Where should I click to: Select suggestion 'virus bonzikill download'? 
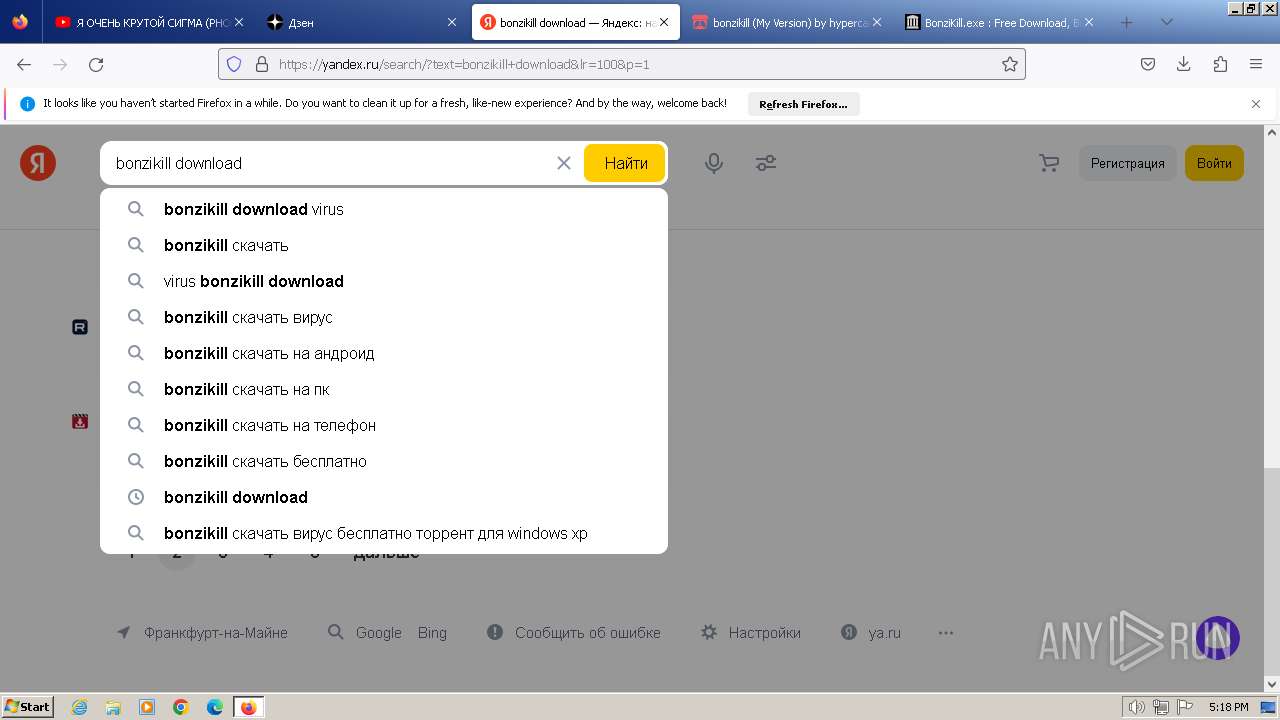[x=384, y=281]
